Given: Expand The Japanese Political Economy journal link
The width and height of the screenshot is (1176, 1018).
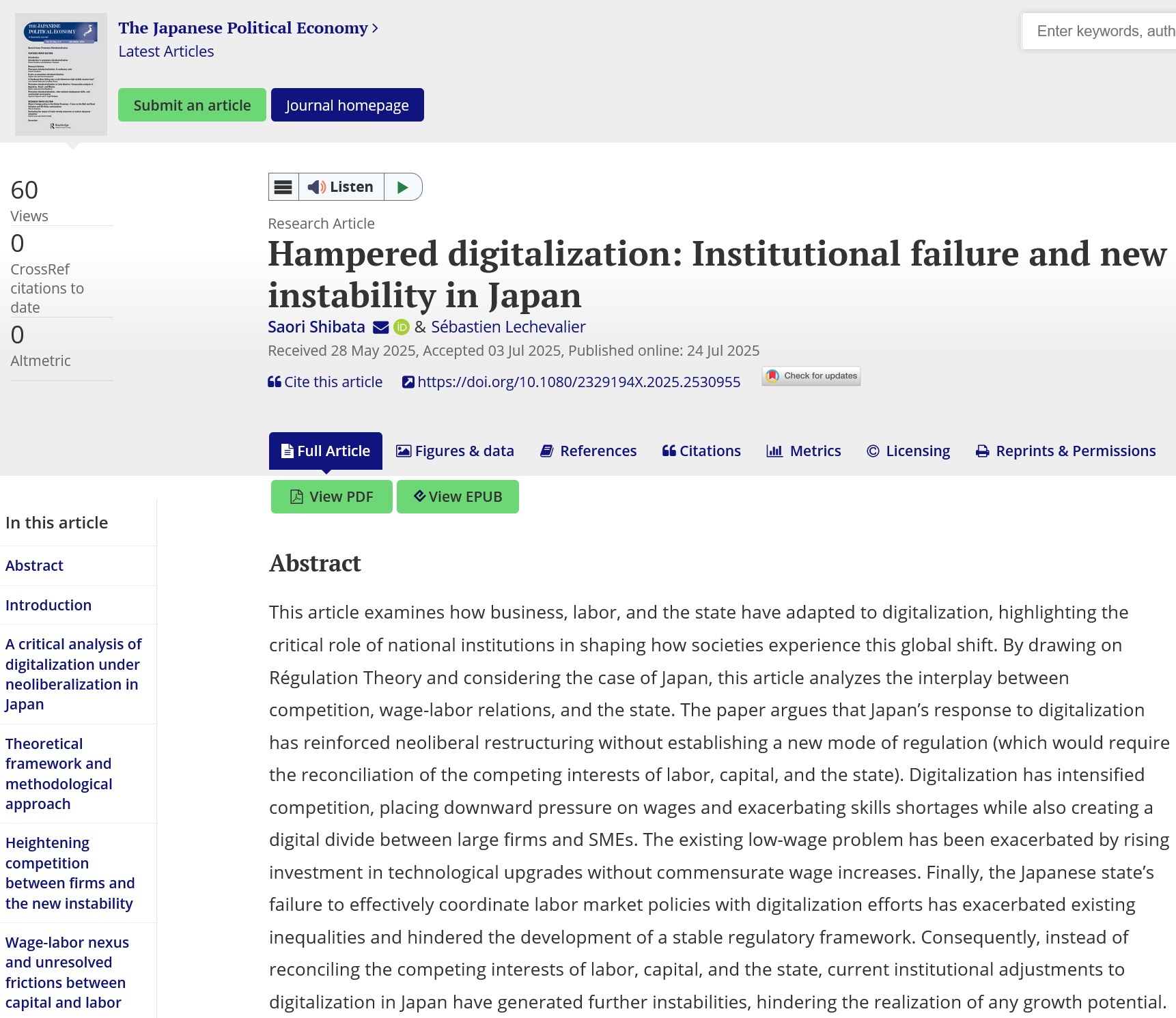Looking at the screenshot, I should [248, 28].
